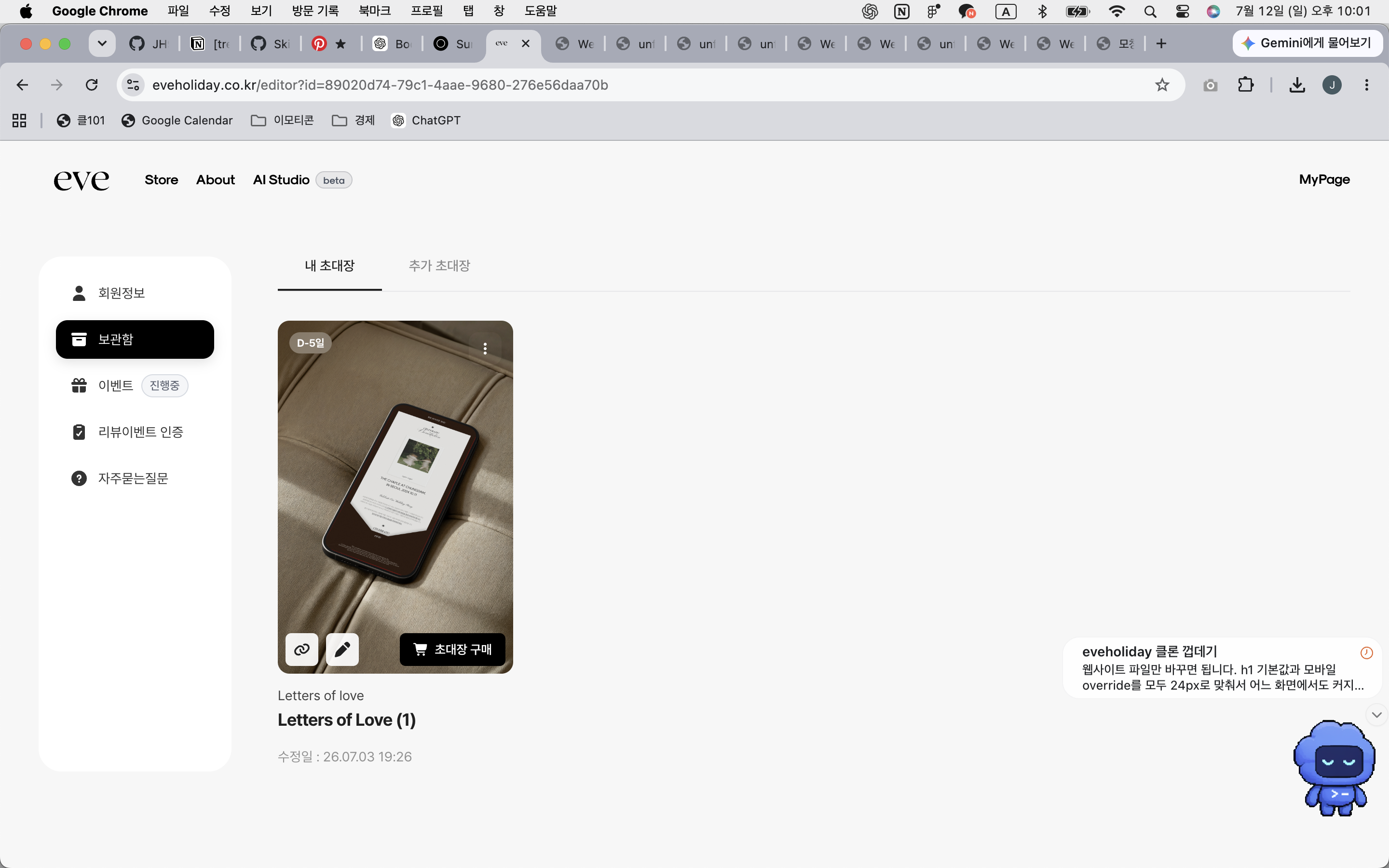Open Spotlight search in menu bar
Screen dimensions: 1389x868
(1150, 12)
